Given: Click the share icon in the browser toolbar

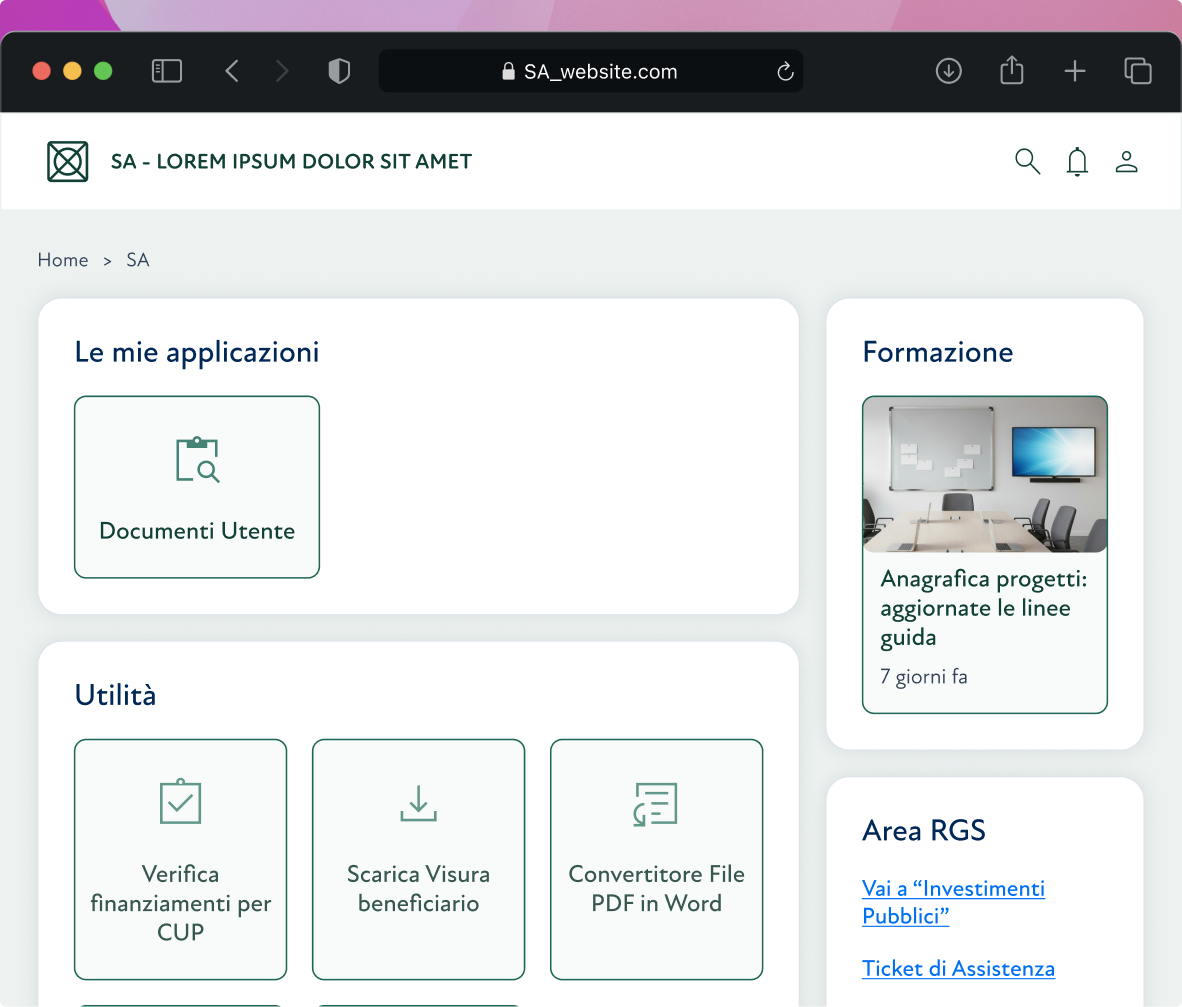Looking at the screenshot, I should (1011, 71).
